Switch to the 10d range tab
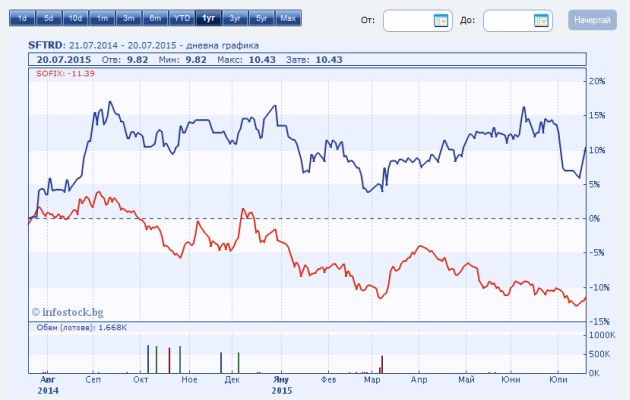The height and width of the screenshot is (400, 630). (x=75, y=18)
